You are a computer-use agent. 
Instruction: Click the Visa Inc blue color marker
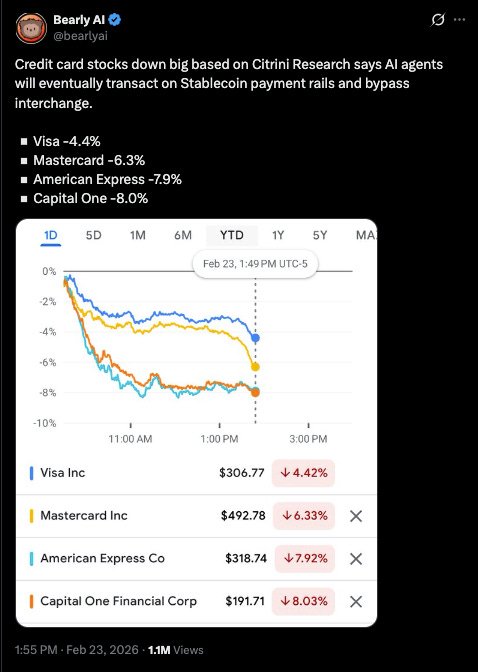click(x=31, y=473)
